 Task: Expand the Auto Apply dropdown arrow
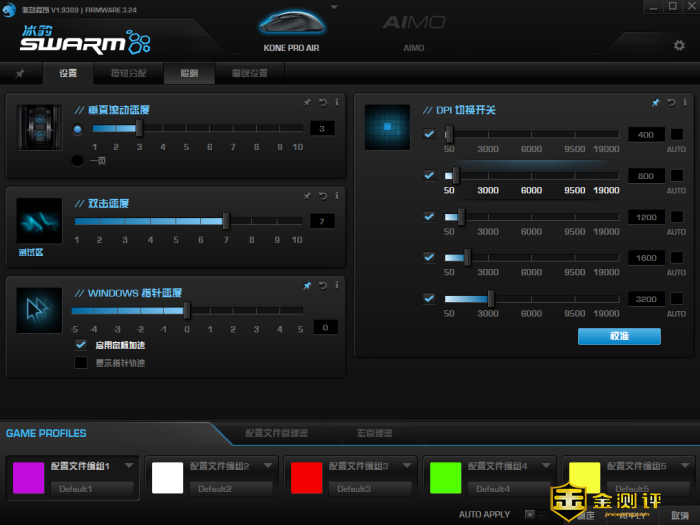[x=530, y=514]
